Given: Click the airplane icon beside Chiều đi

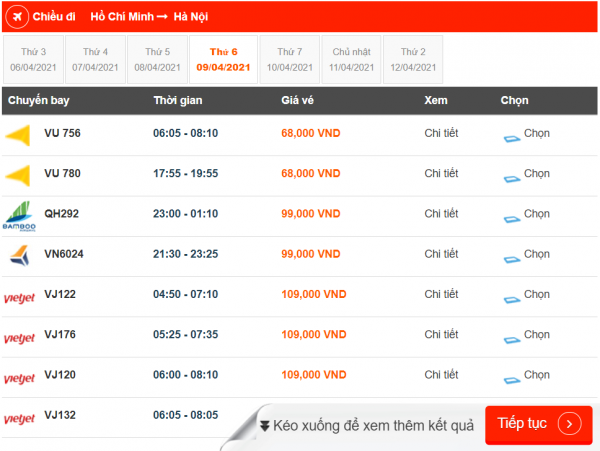Looking at the screenshot, I should click(17, 16).
